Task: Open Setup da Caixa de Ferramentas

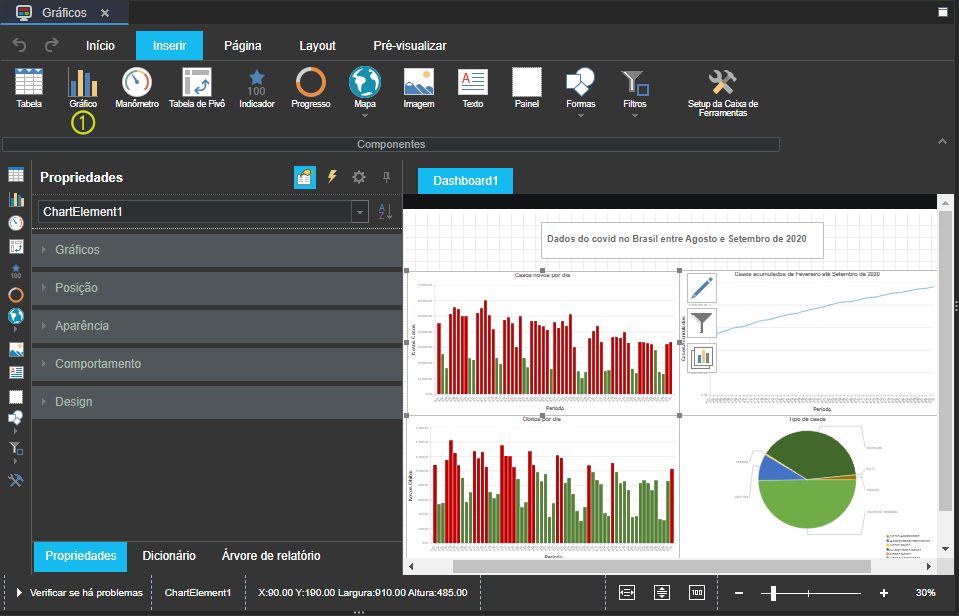Action: [x=723, y=92]
